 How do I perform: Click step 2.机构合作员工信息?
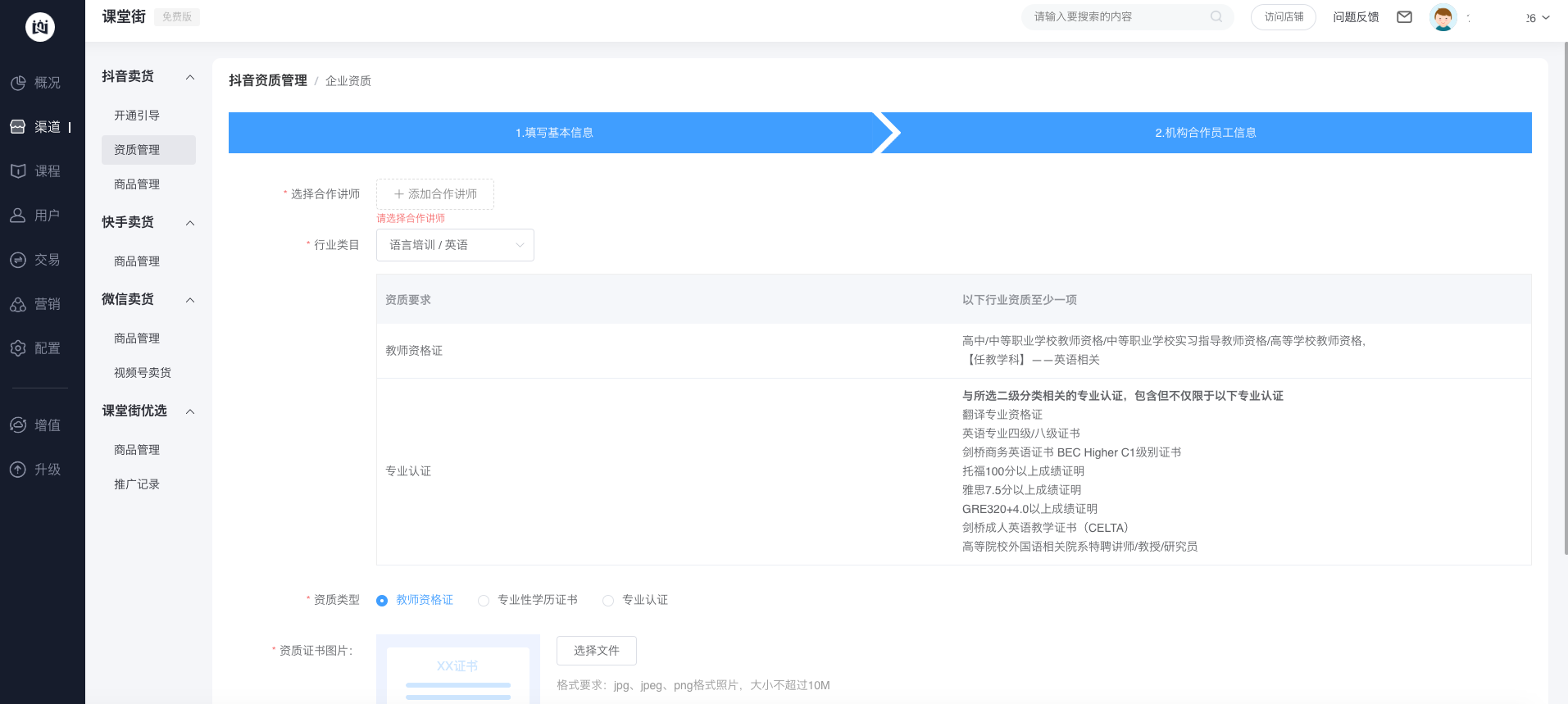click(1206, 133)
